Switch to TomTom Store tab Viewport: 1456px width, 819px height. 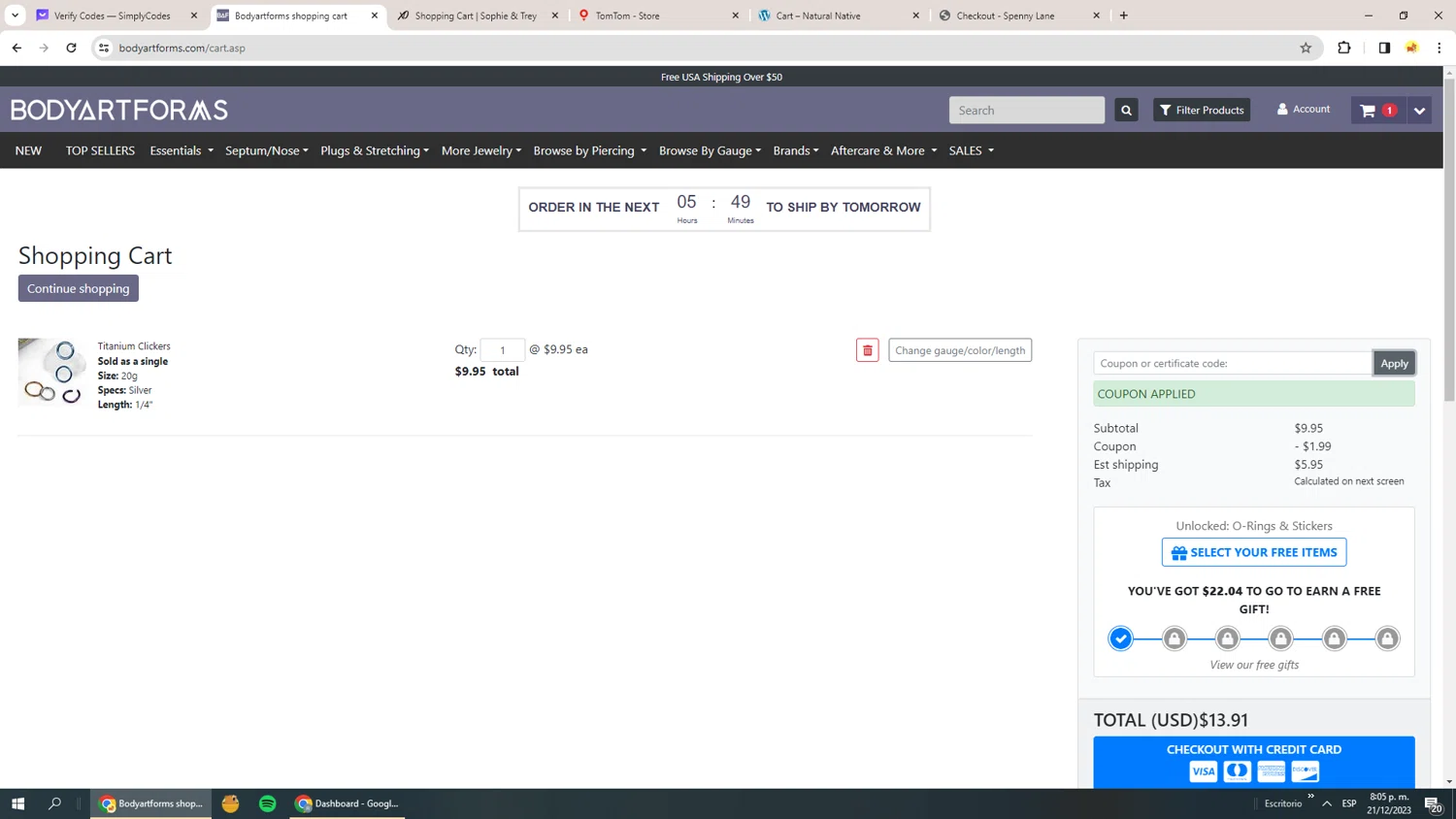(x=656, y=16)
